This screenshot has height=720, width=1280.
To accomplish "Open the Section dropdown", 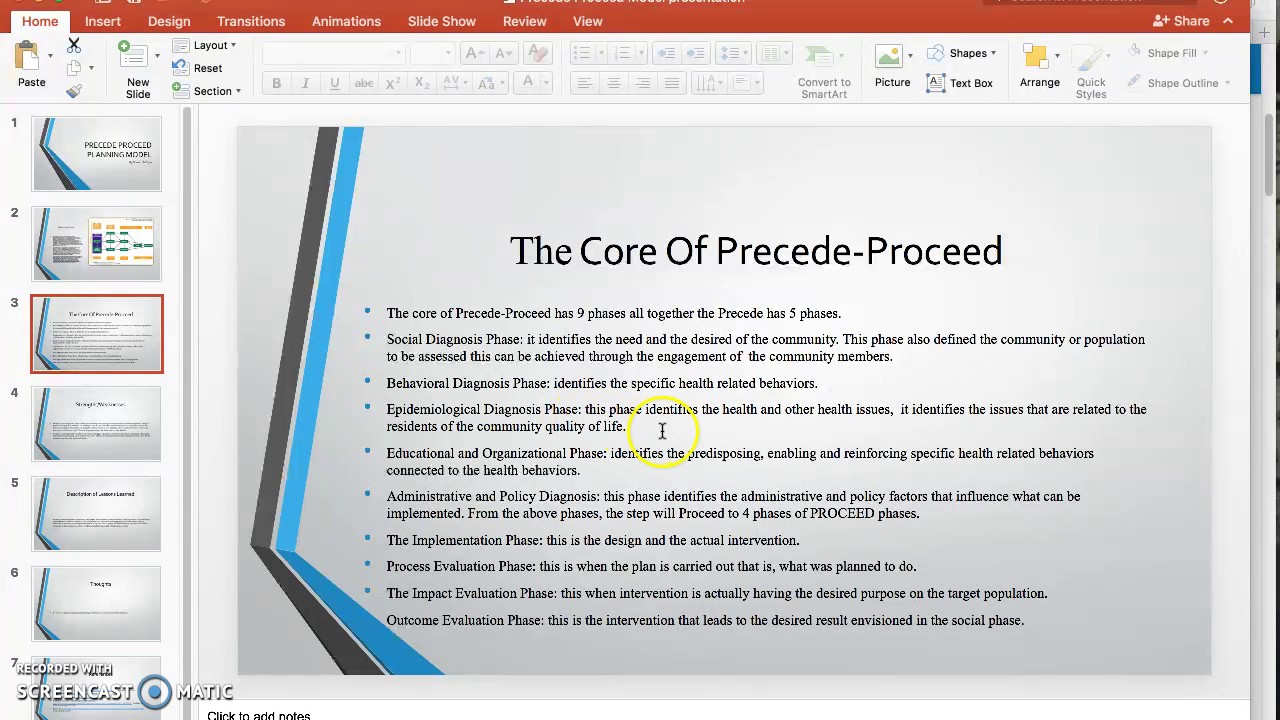I will coord(207,91).
